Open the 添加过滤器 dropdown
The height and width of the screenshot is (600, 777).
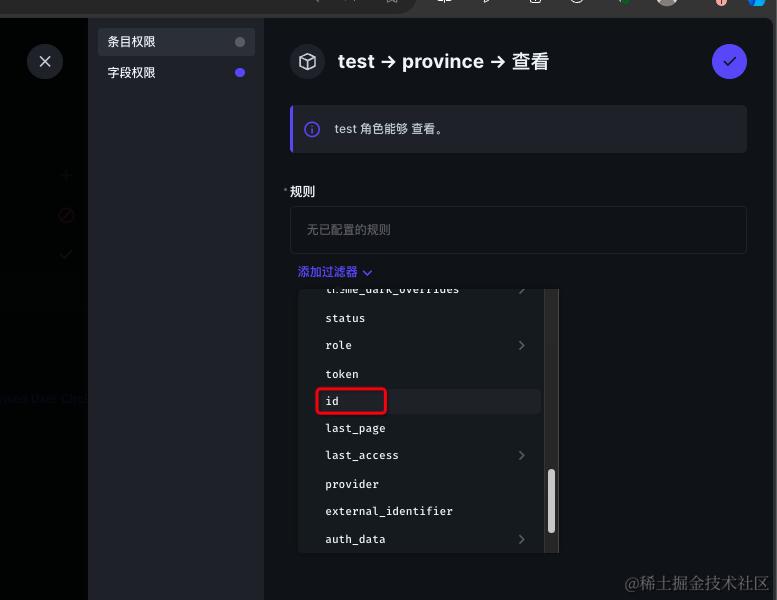(x=334, y=272)
